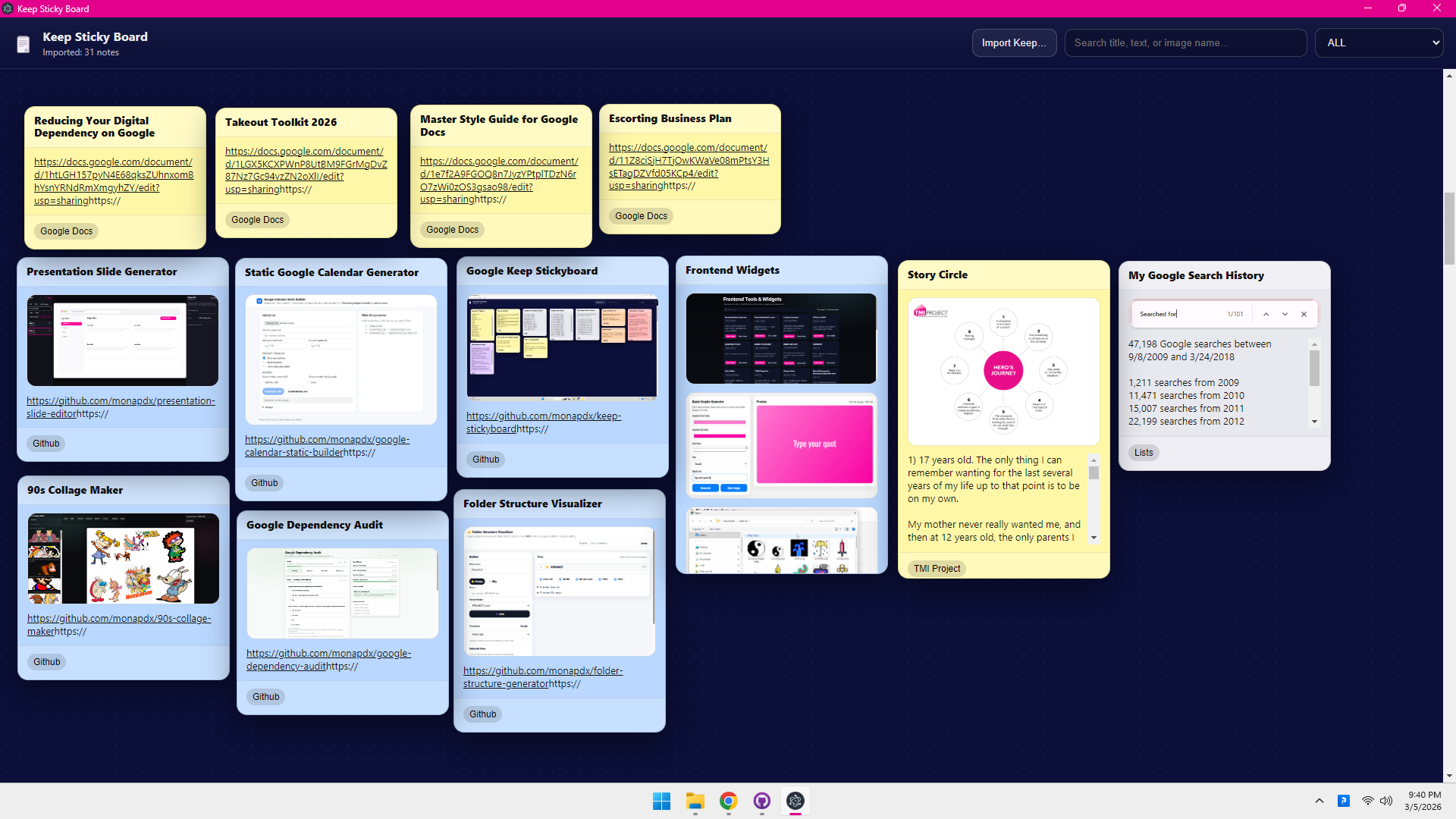Screen dimensions: 1456x819
Task: Select the TMI Project label tag
Action: [936, 568]
